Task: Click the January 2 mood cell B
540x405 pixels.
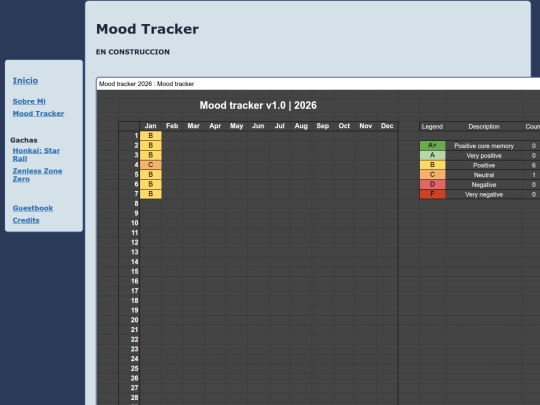Action: click(150, 145)
